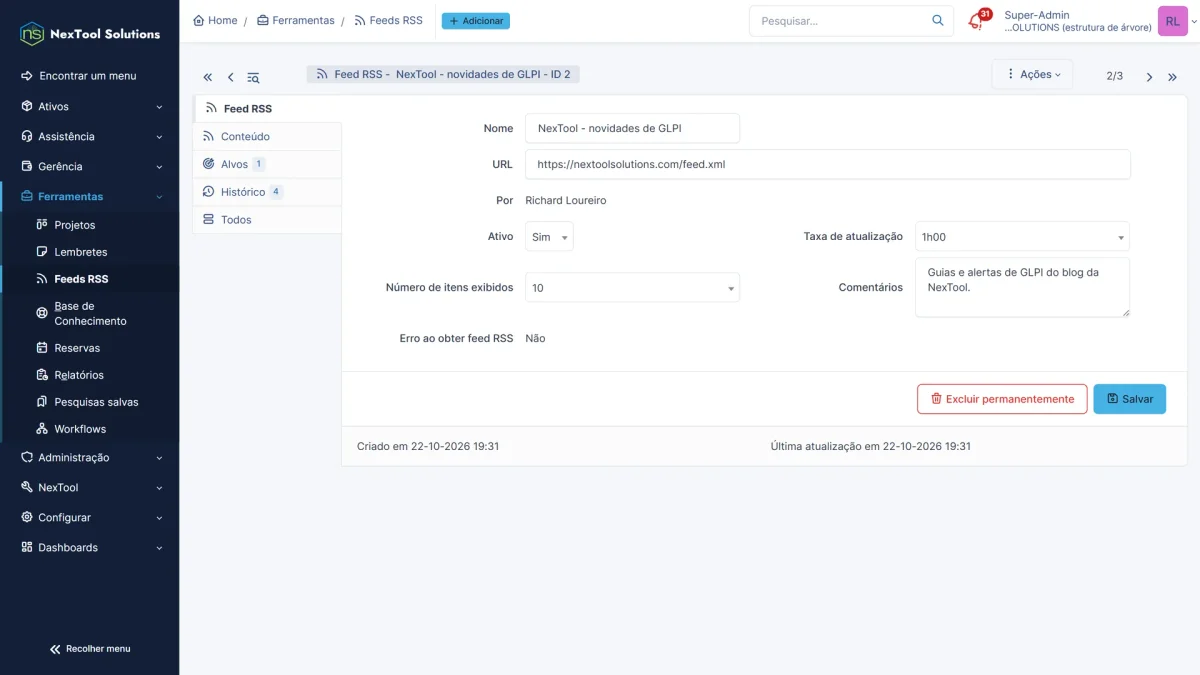Click Recolher menu at sidebar bottom
The width and height of the screenshot is (1200, 675).
click(x=90, y=649)
